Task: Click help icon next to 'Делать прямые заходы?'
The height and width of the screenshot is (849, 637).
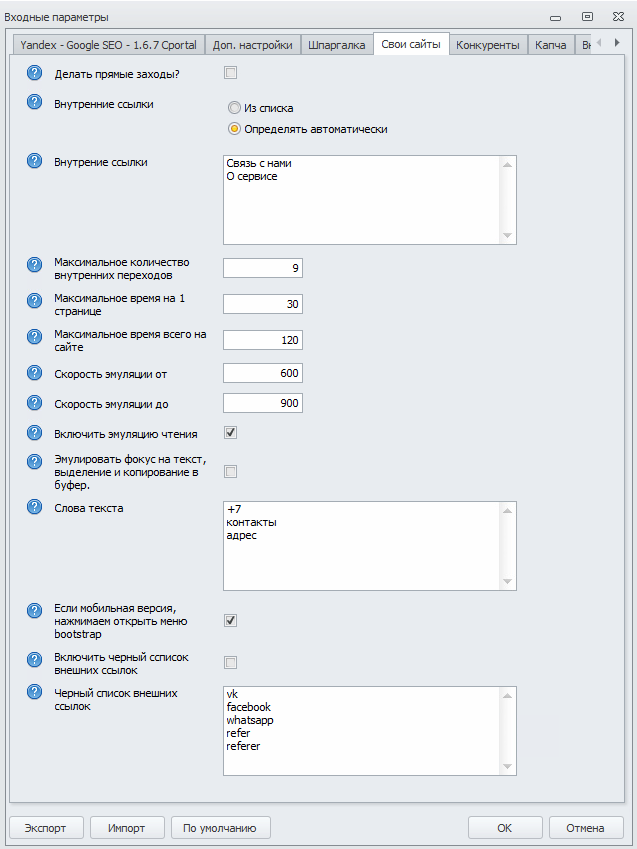Action: pyautogui.click(x=35, y=72)
